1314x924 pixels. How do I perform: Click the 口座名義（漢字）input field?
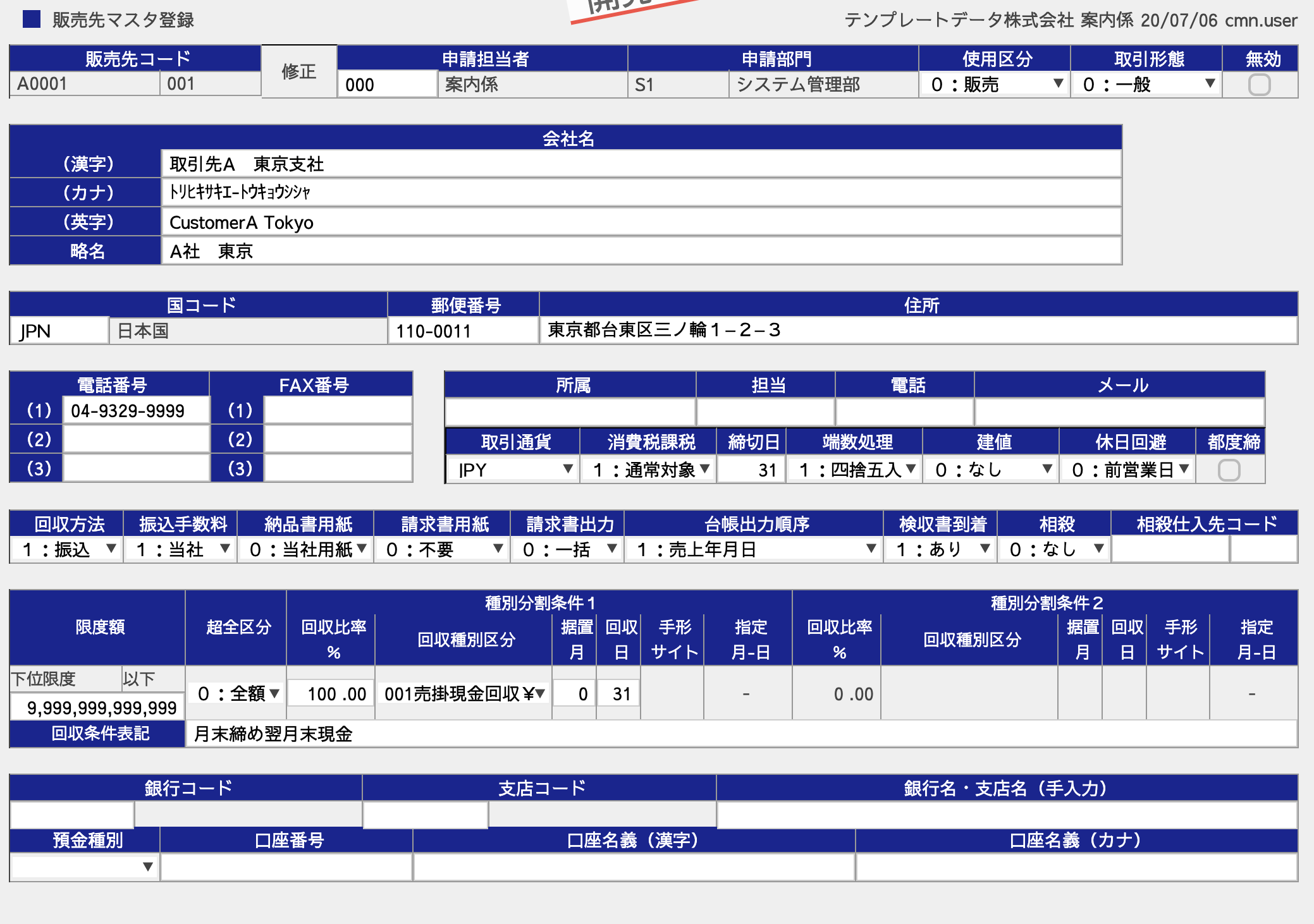click(x=634, y=866)
